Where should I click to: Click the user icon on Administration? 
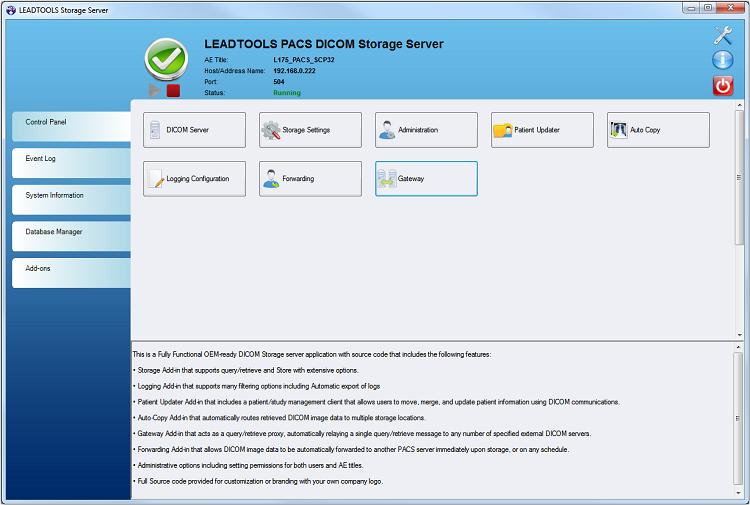coord(387,130)
